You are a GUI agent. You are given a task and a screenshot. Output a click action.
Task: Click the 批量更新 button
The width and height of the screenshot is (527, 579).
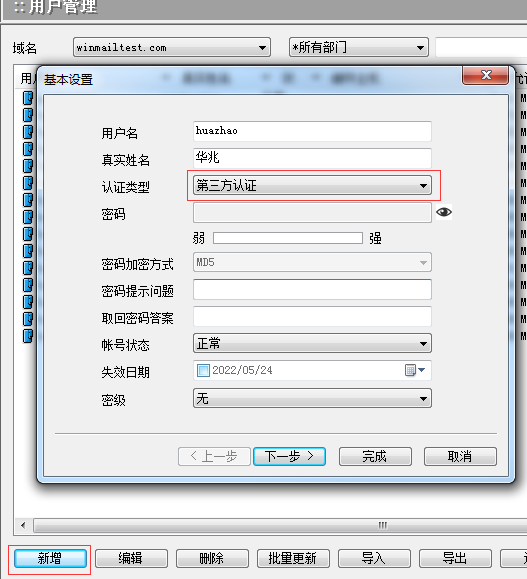(293, 558)
